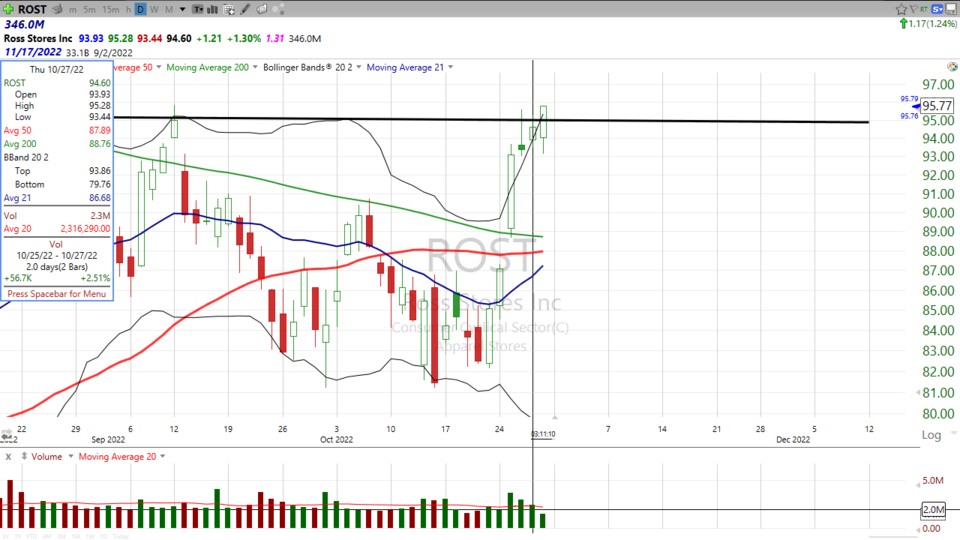Click the Ross Stores Inc company name
960x540 pixels.
(x=38, y=39)
